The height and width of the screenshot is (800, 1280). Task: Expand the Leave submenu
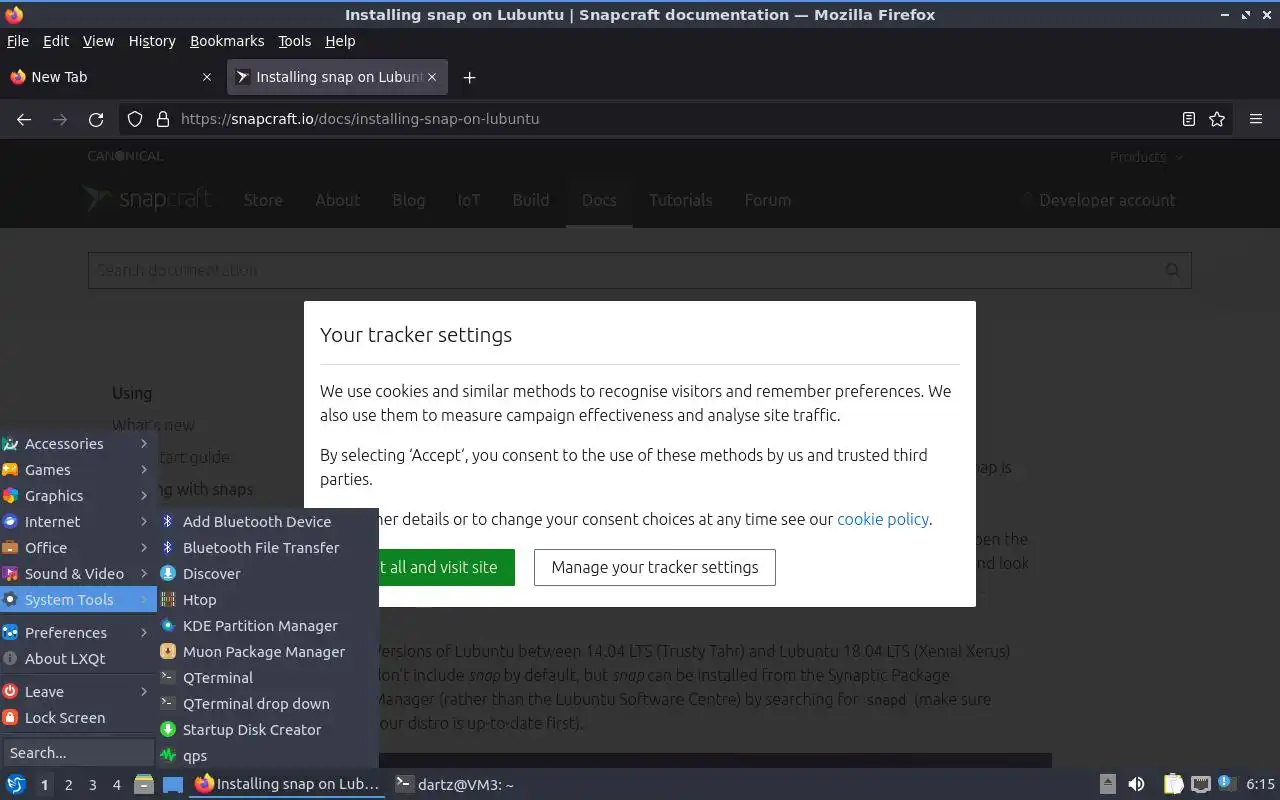click(78, 691)
